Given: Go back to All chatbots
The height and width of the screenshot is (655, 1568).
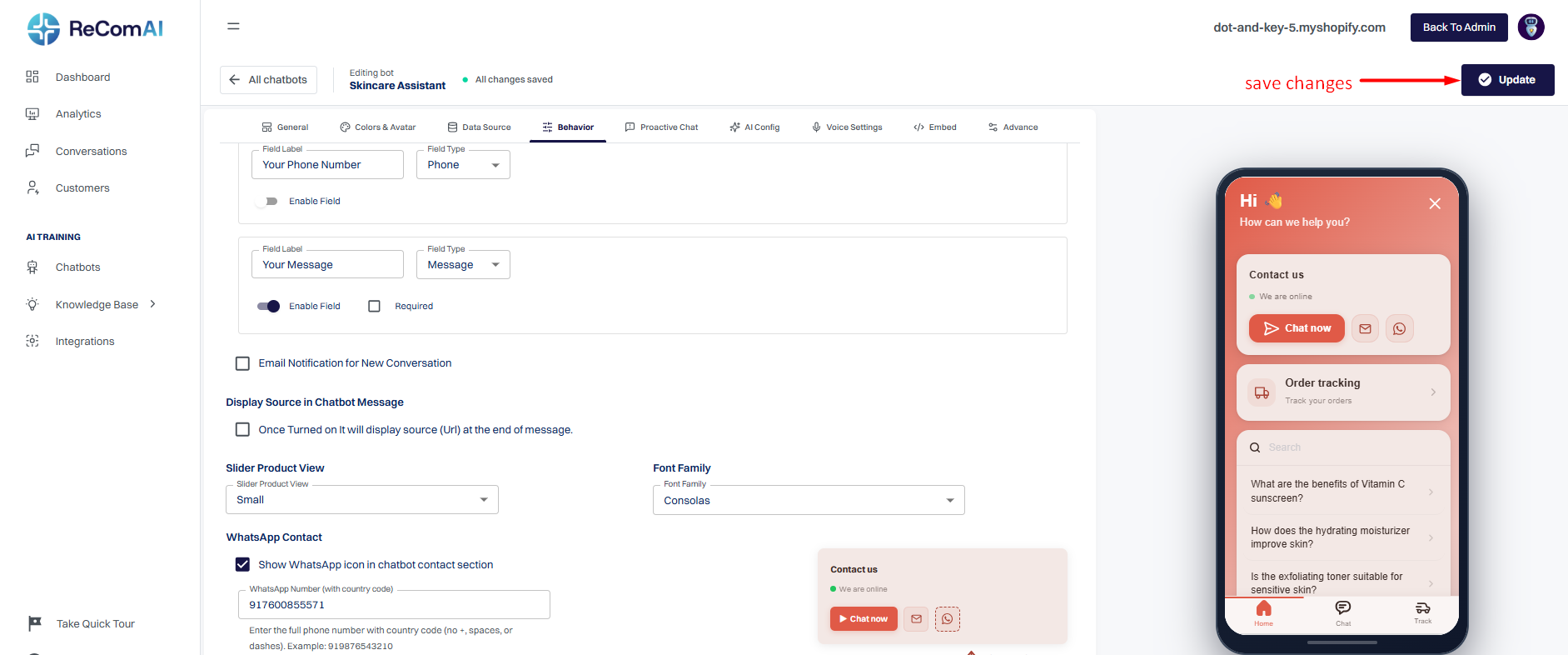Looking at the screenshot, I should pos(269,80).
